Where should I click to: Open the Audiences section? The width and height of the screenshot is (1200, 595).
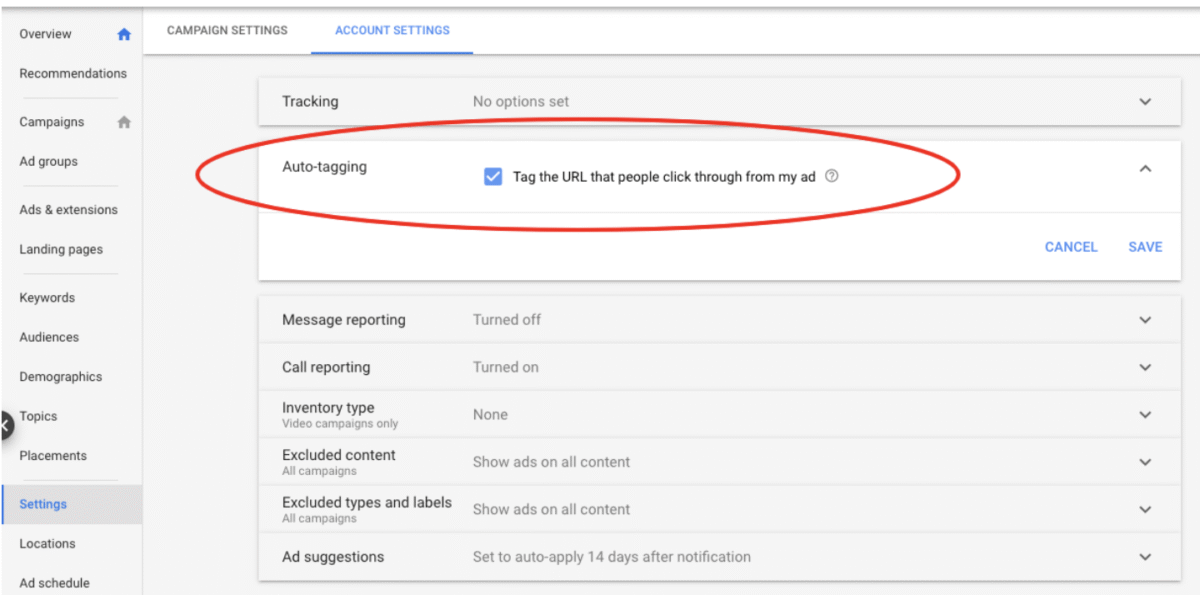pos(49,337)
